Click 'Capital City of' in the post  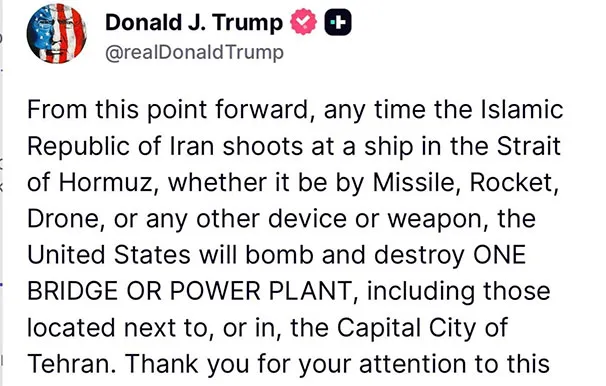422,328
